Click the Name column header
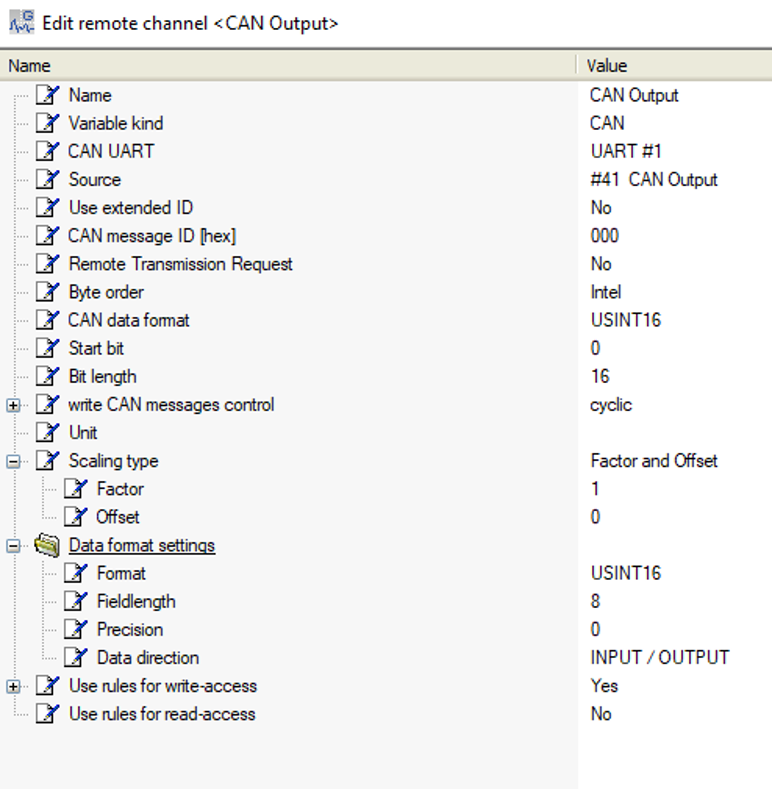Image resolution: width=772 pixels, height=789 pixels. (x=288, y=65)
